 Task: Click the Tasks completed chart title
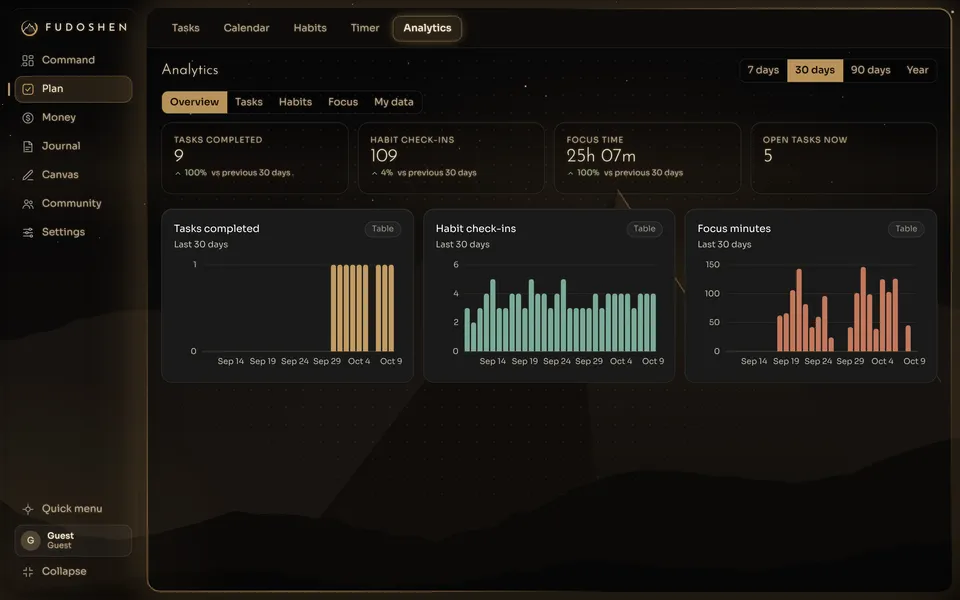(216, 229)
